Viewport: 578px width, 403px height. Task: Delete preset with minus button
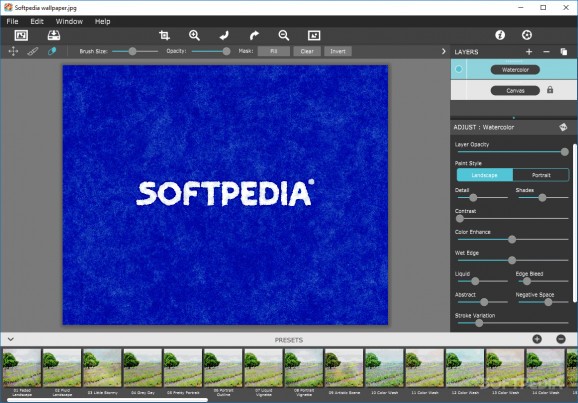(x=561, y=339)
